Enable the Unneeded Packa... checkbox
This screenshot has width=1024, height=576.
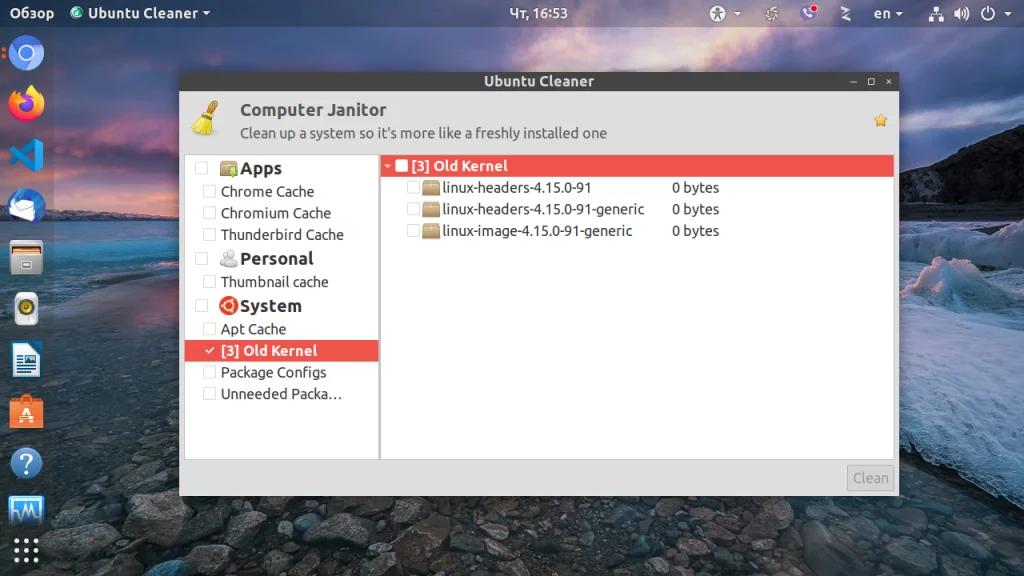click(x=209, y=394)
